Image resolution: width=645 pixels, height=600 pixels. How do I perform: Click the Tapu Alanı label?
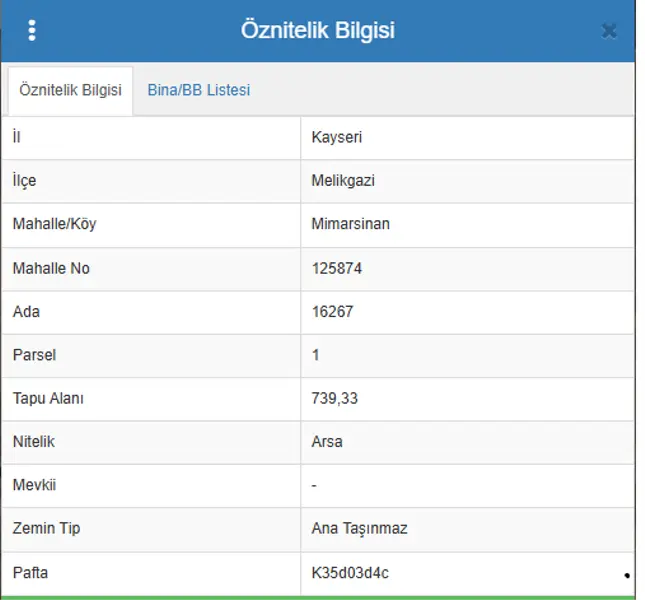(48, 398)
